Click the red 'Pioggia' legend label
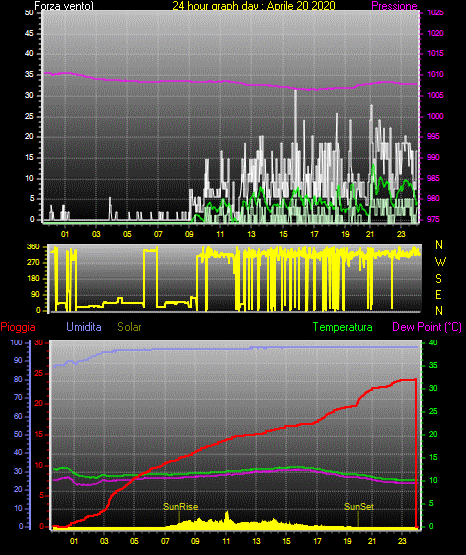The image size is (466, 555). coord(18,327)
